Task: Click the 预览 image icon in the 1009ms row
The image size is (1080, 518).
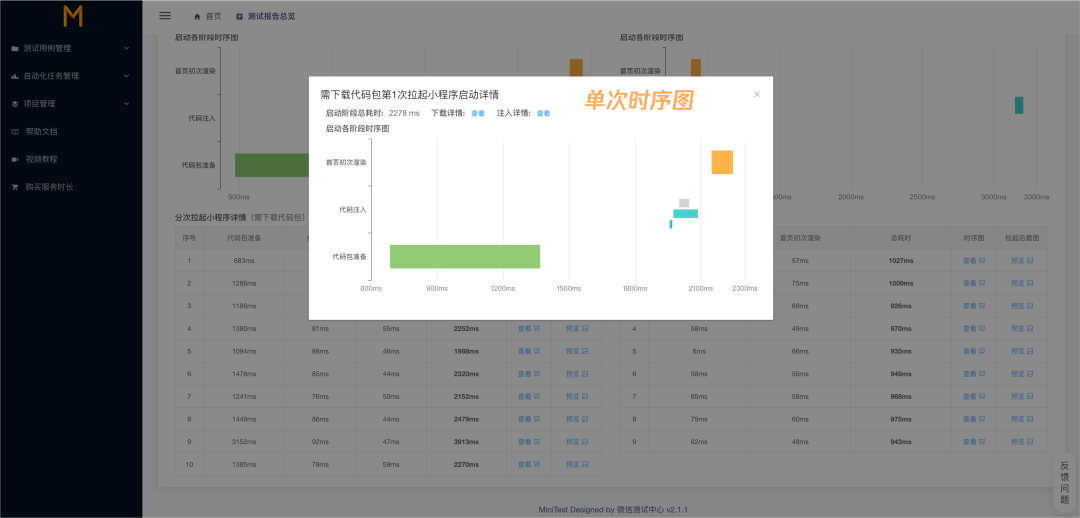Action: pyautogui.click(x=1030, y=283)
